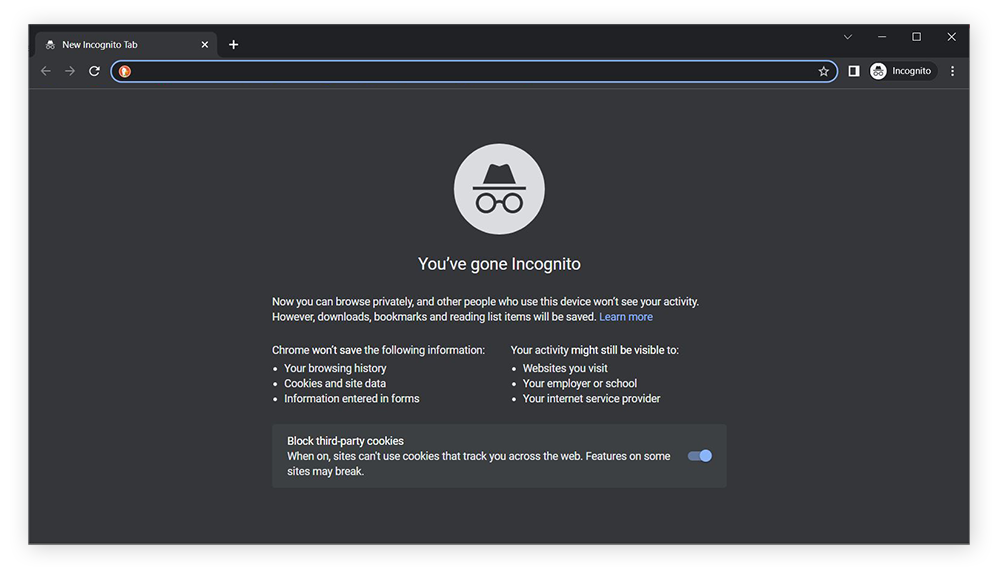Image resolution: width=1000 pixels, height=572 pixels.
Task: Reload the current page
Action: pyautogui.click(x=94, y=71)
